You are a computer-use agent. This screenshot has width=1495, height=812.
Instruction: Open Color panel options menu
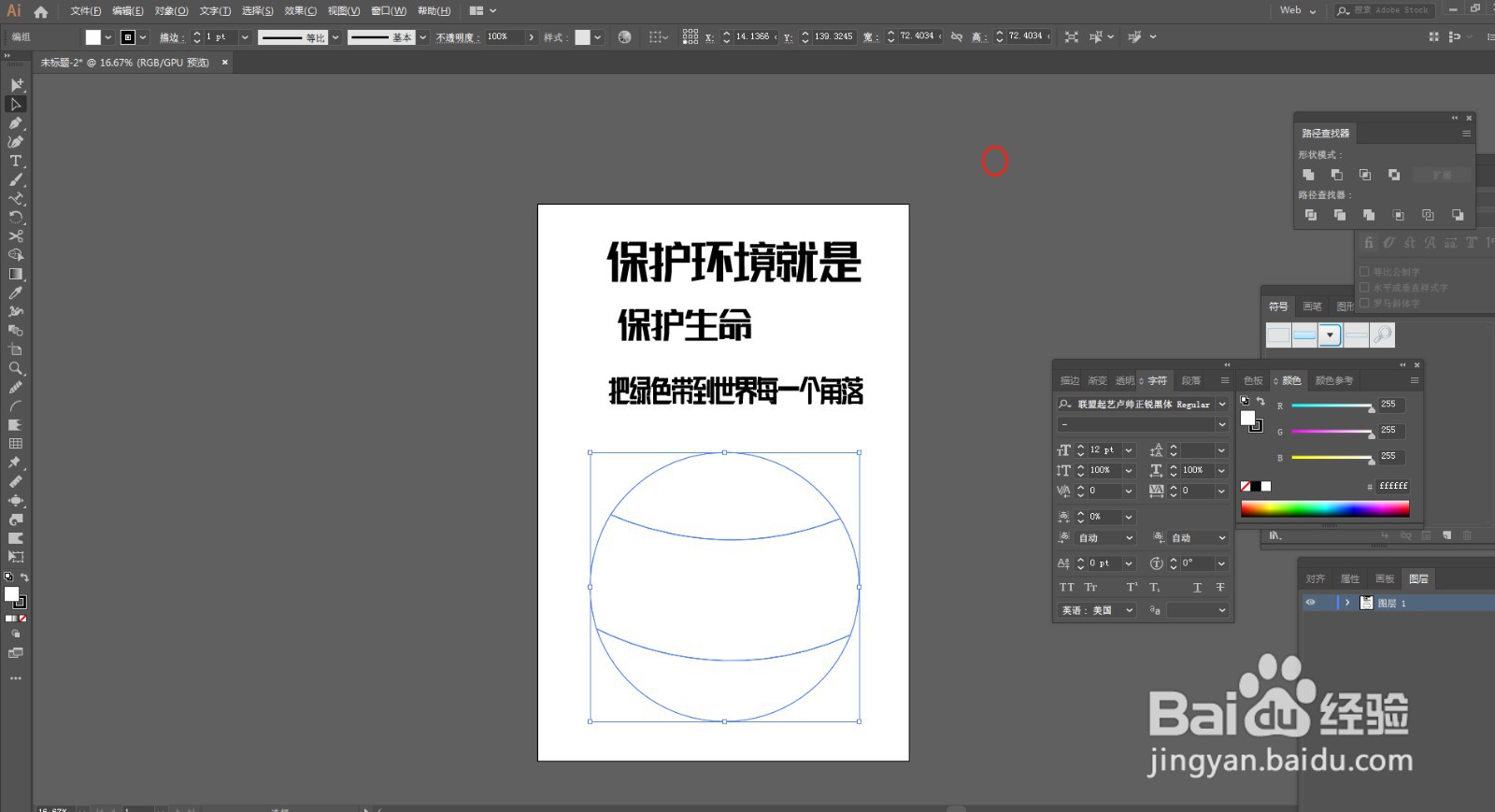pyautogui.click(x=1415, y=380)
